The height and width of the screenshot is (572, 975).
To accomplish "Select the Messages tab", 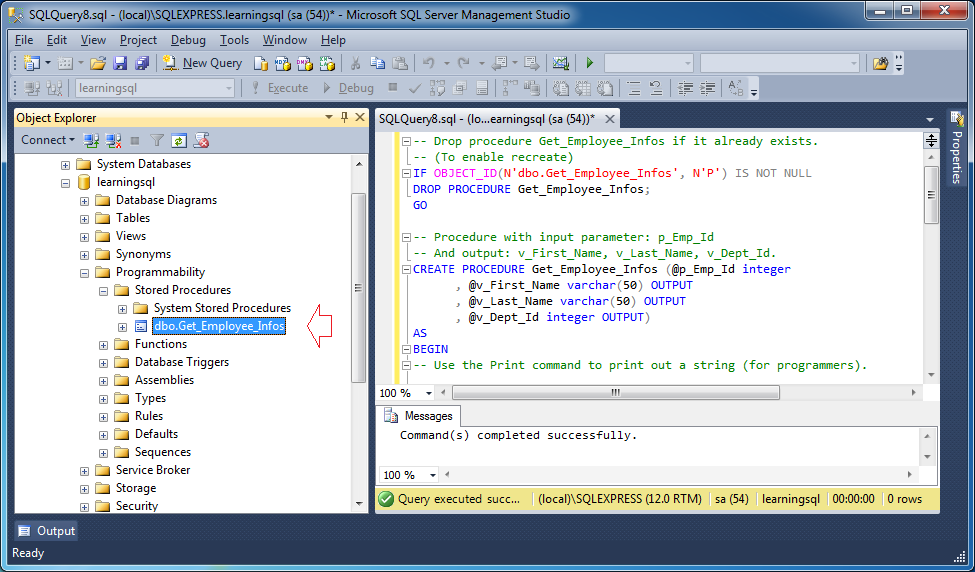I will click(420, 416).
